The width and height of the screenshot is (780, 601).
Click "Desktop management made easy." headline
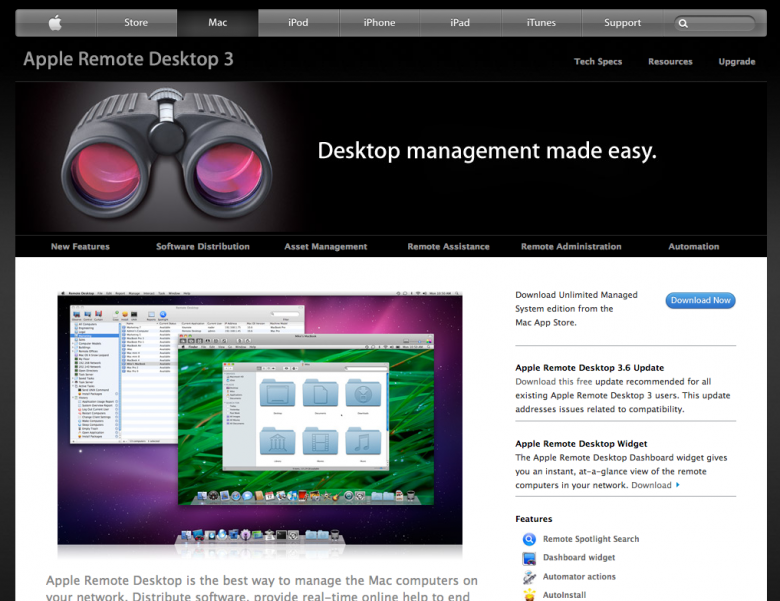tap(487, 151)
